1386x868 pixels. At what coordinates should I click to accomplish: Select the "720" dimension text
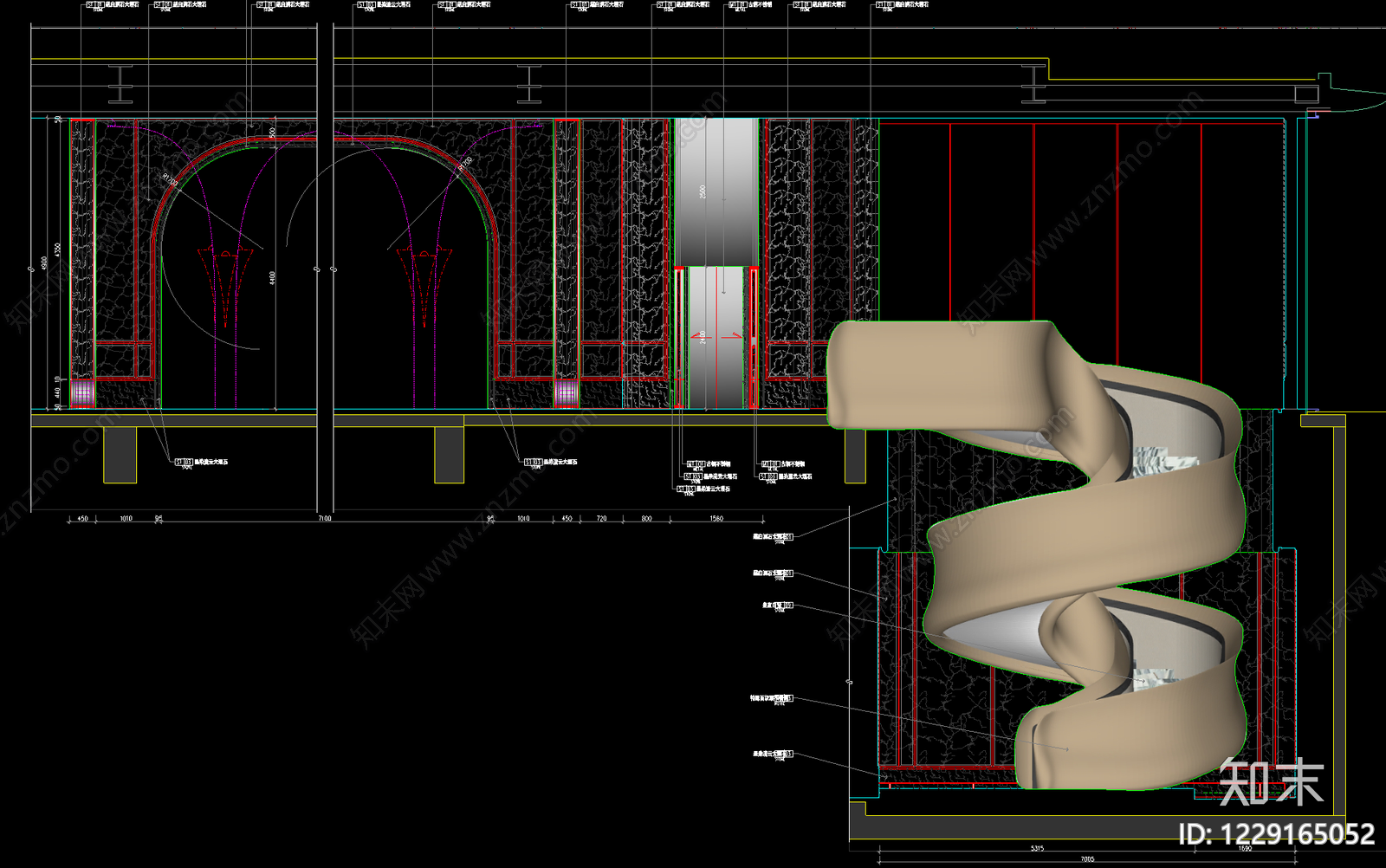pyautogui.click(x=602, y=518)
